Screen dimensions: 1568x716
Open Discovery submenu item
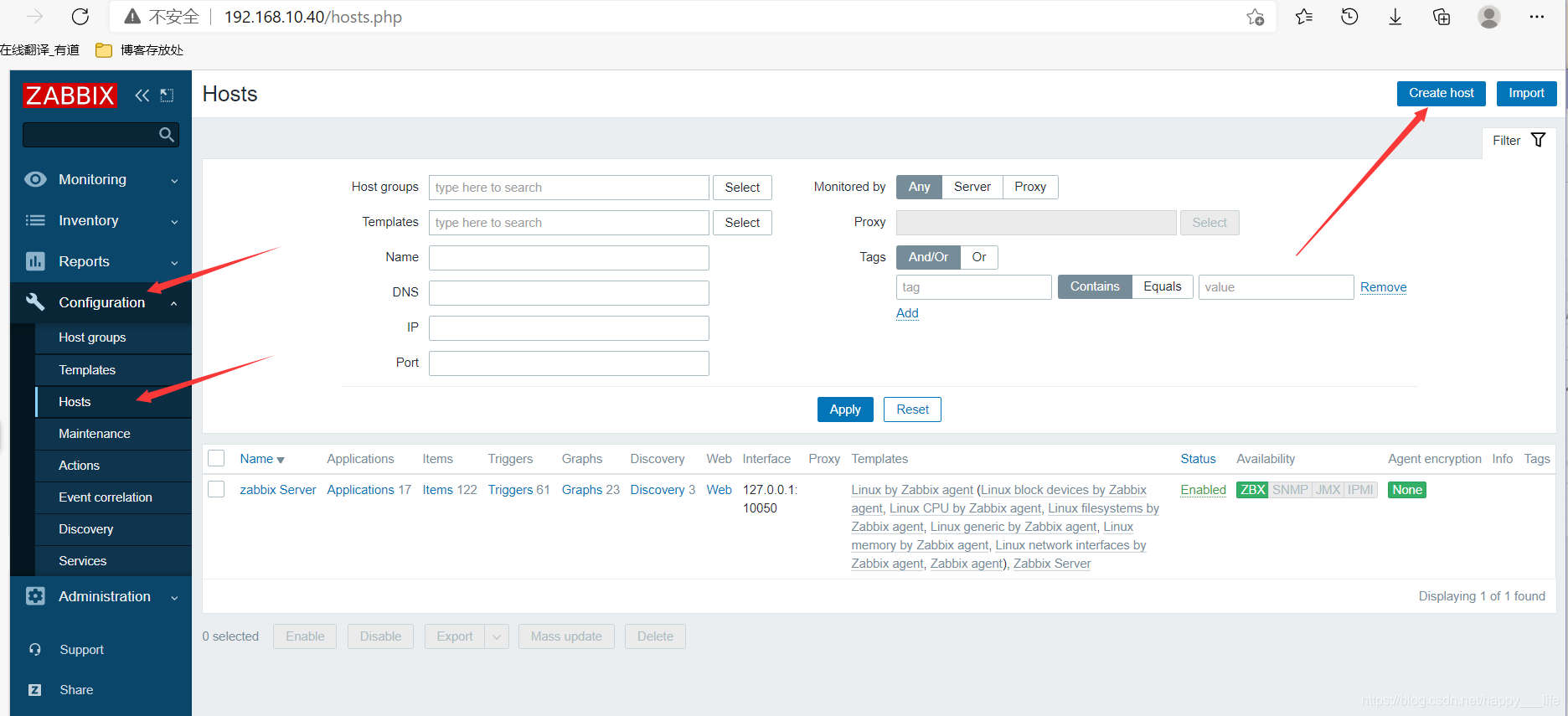85,529
